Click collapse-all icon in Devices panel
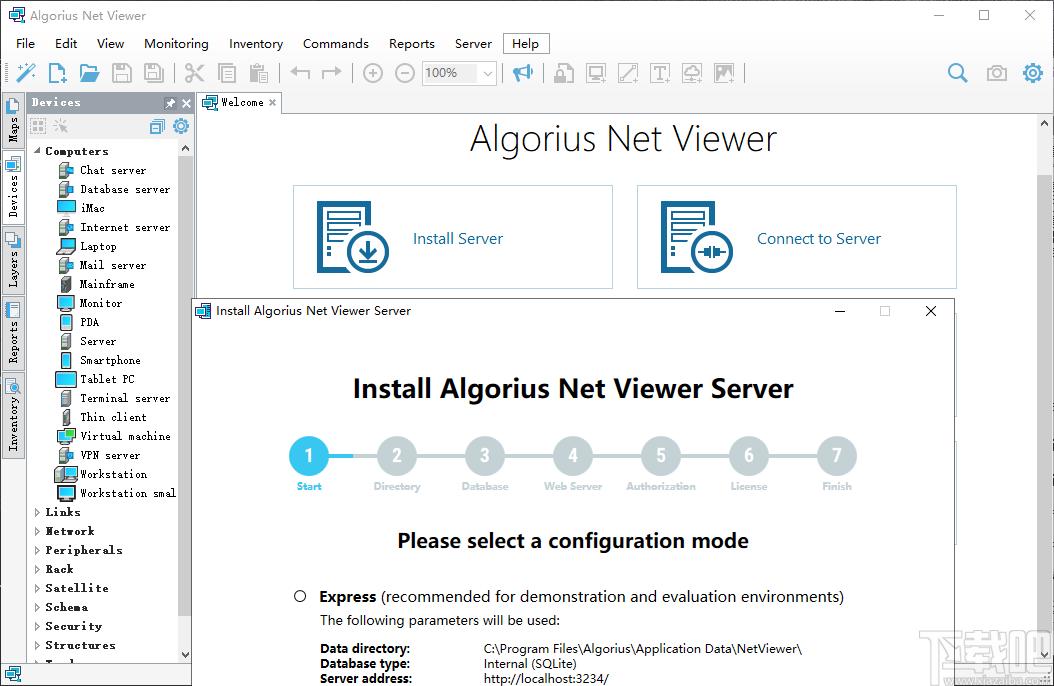Screen dimensions: 1054x686 [x=157, y=126]
